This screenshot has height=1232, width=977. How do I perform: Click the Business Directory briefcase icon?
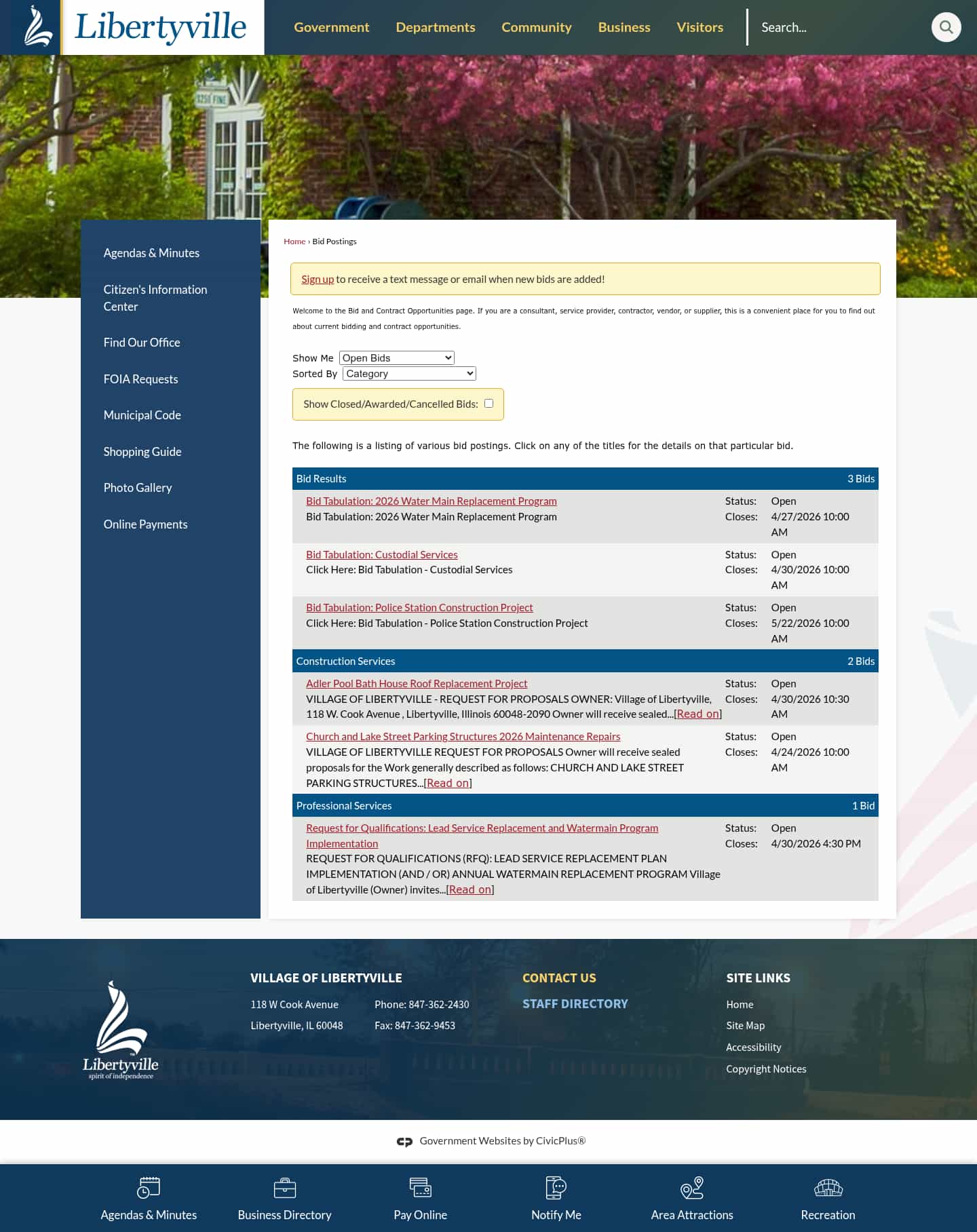click(284, 1188)
